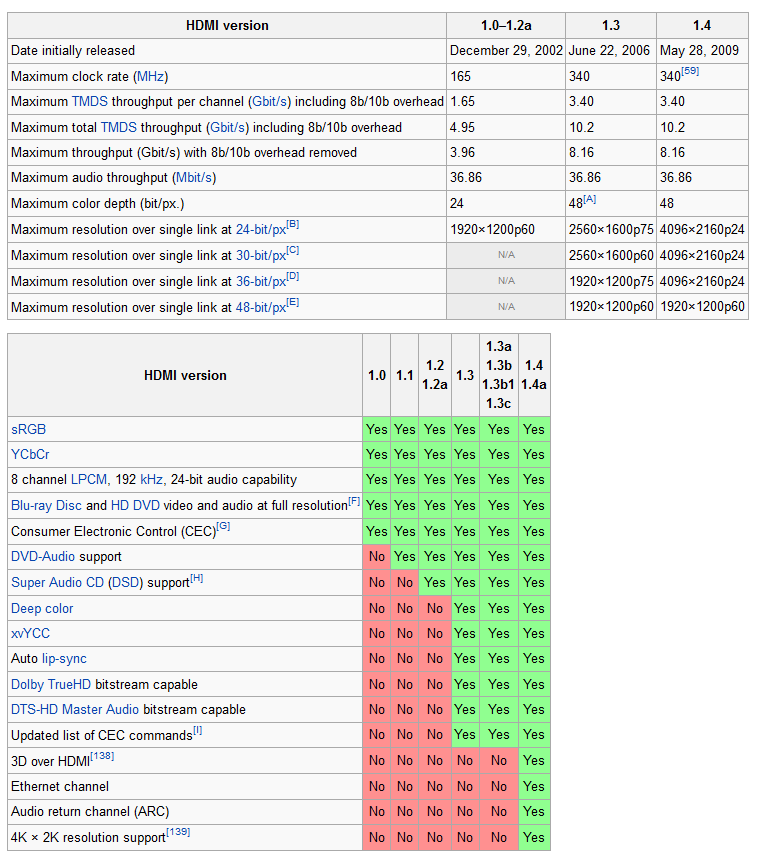The width and height of the screenshot is (758, 860).
Task: Open the 30-bit/px link
Action: (x=261, y=256)
